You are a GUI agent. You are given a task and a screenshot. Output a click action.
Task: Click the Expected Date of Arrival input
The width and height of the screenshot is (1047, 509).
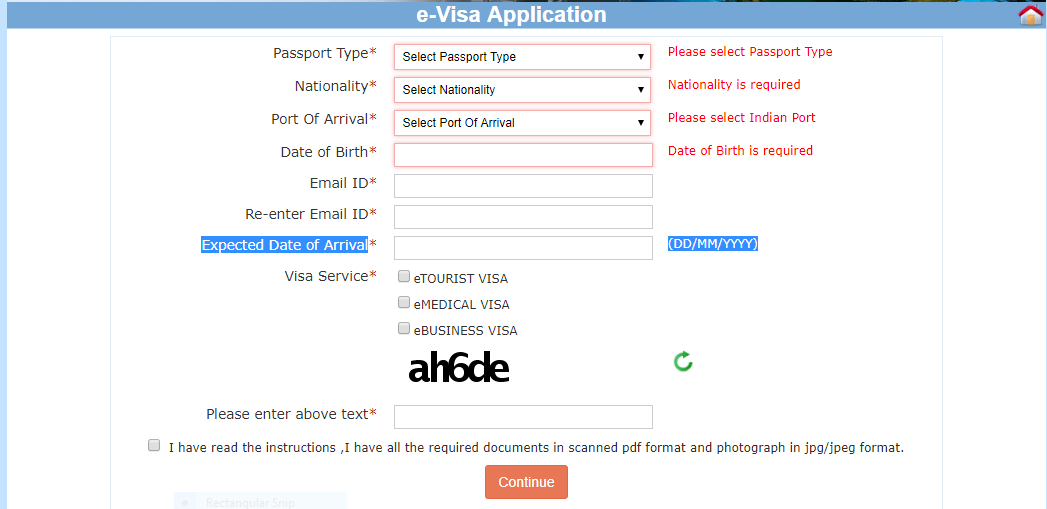click(x=523, y=248)
